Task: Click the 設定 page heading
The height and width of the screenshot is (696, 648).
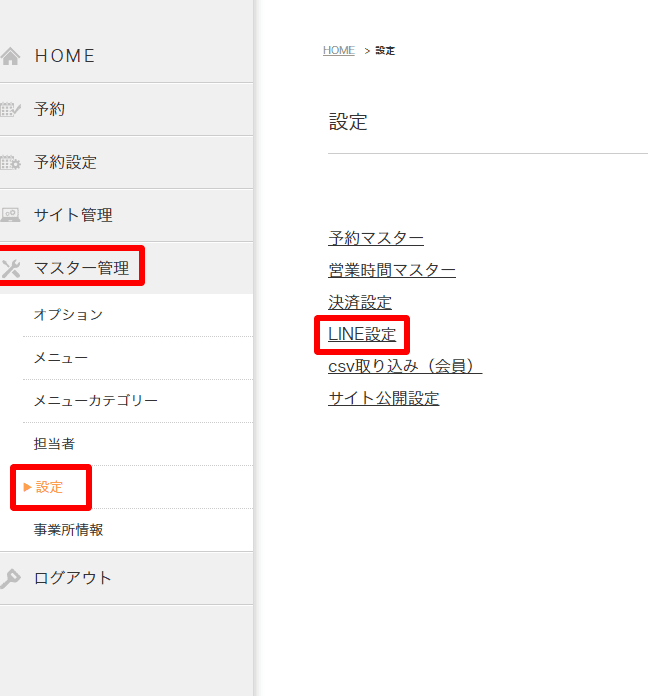Action: tap(348, 122)
